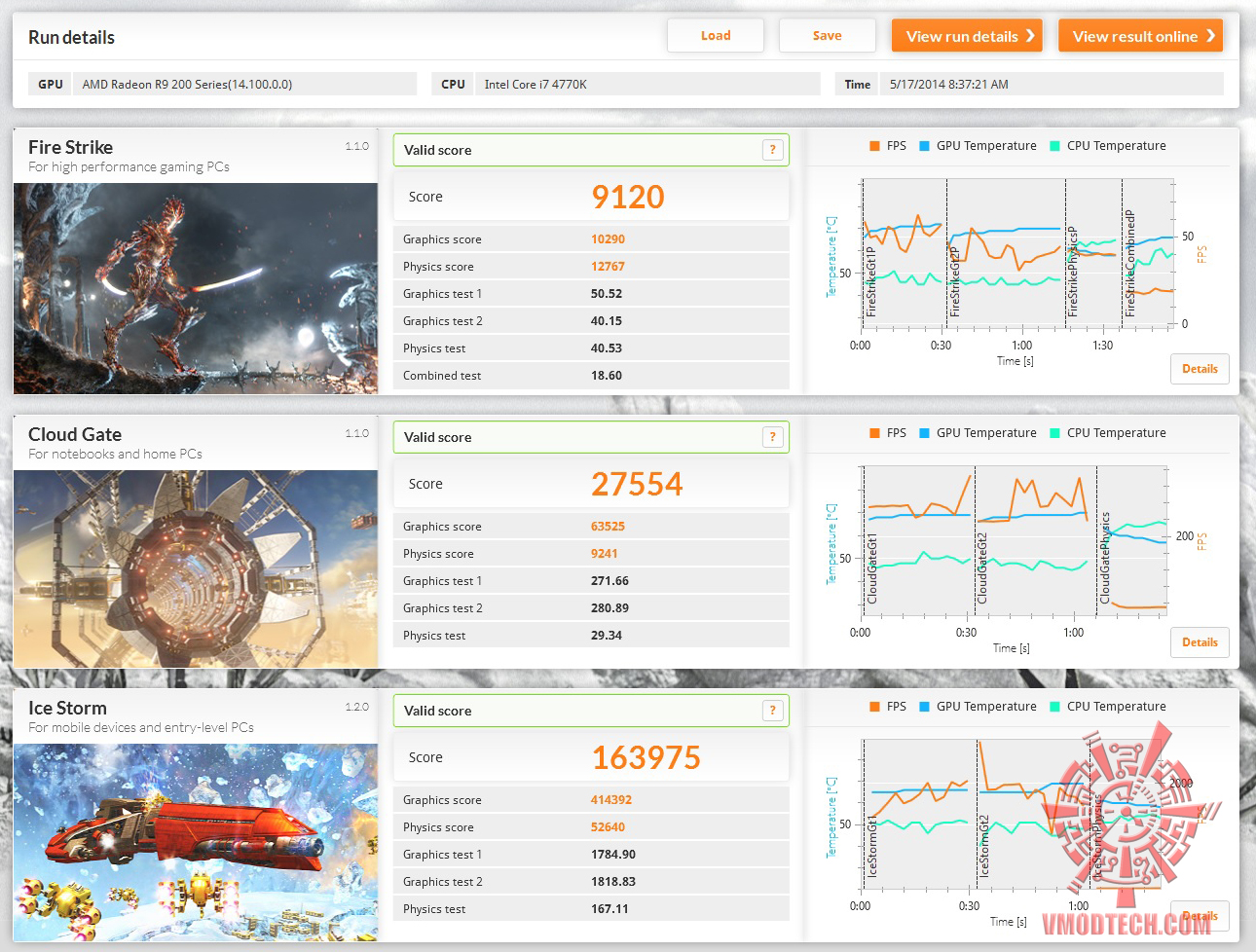Select the Ice Storm physics score 52640
Image resolution: width=1256 pixels, height=952 pixels.
click(x=608, y=827)
